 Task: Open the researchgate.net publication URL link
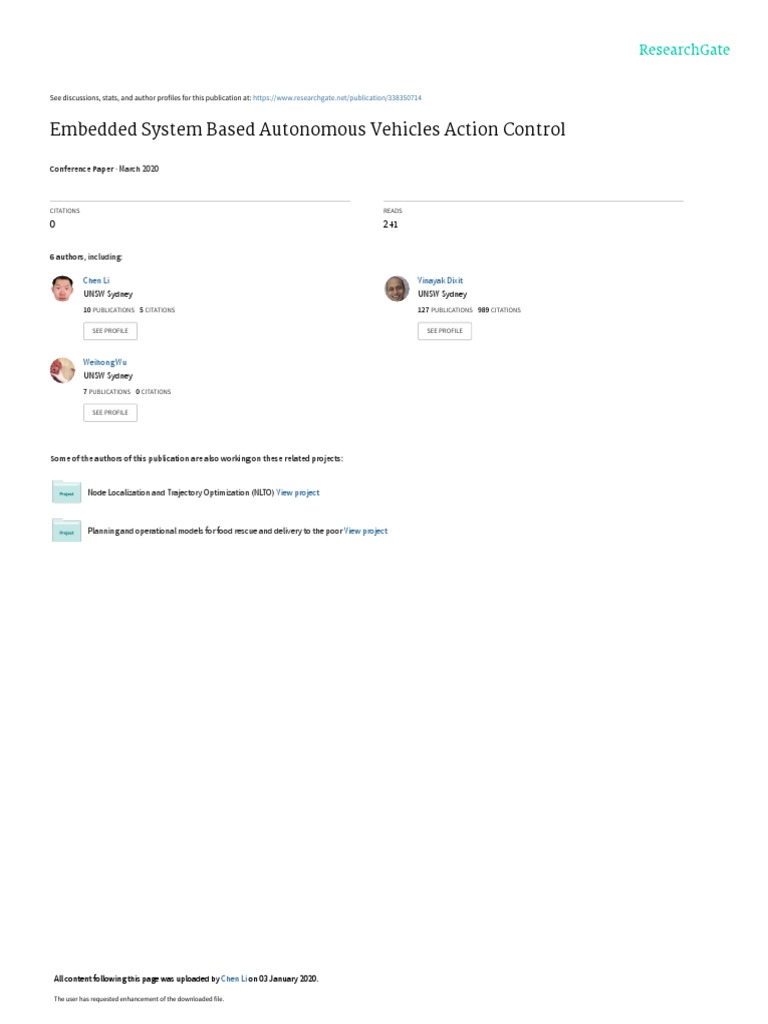pyautogui.click(x=337, y=98)
